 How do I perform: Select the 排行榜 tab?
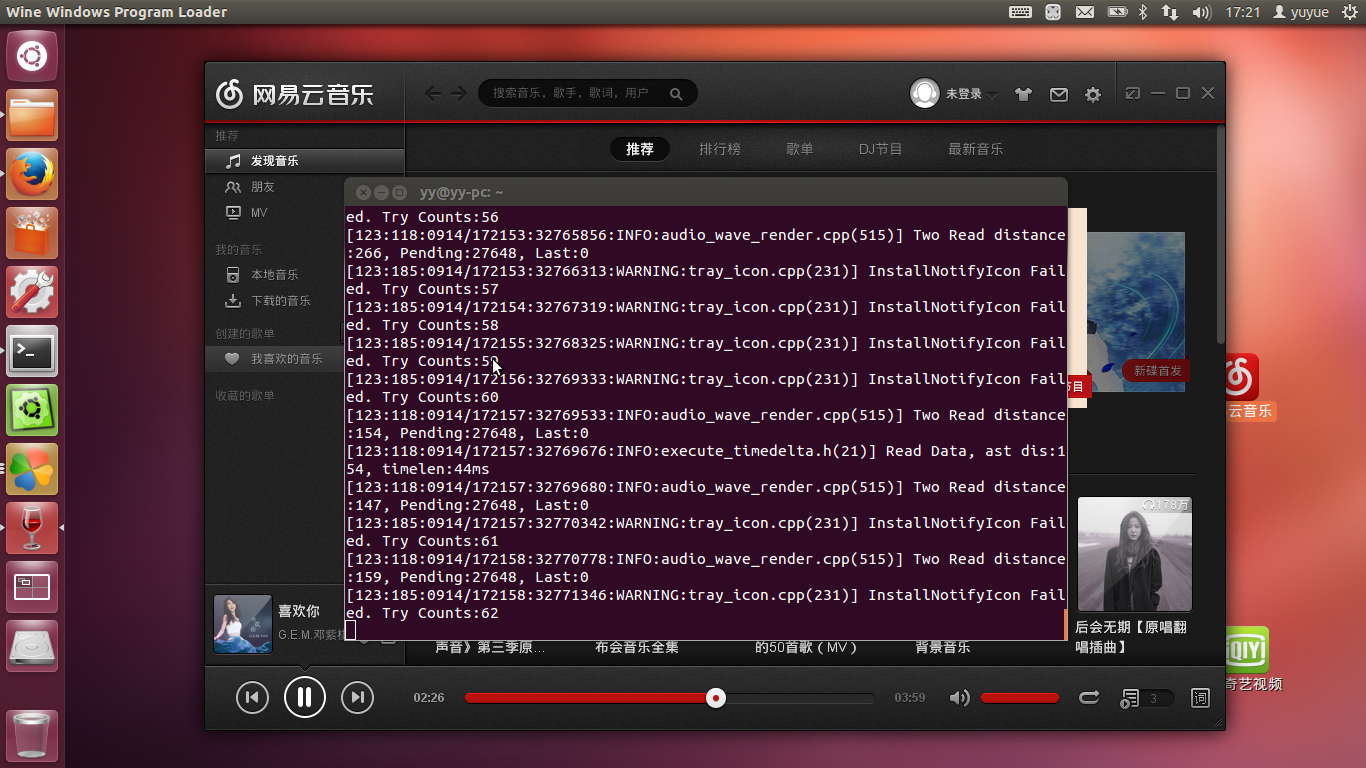coord(720,149)
